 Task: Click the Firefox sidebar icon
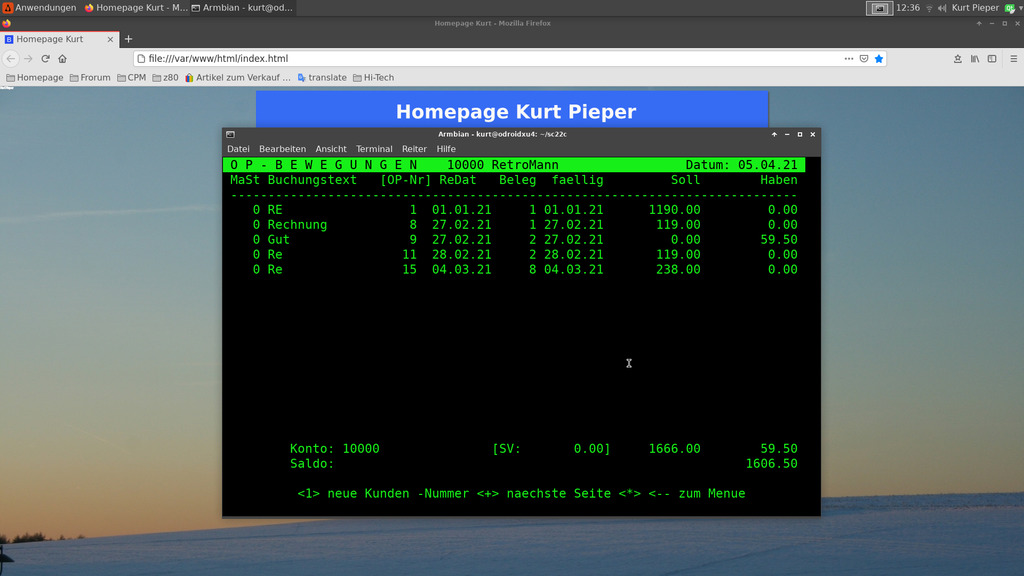(992, 59)
